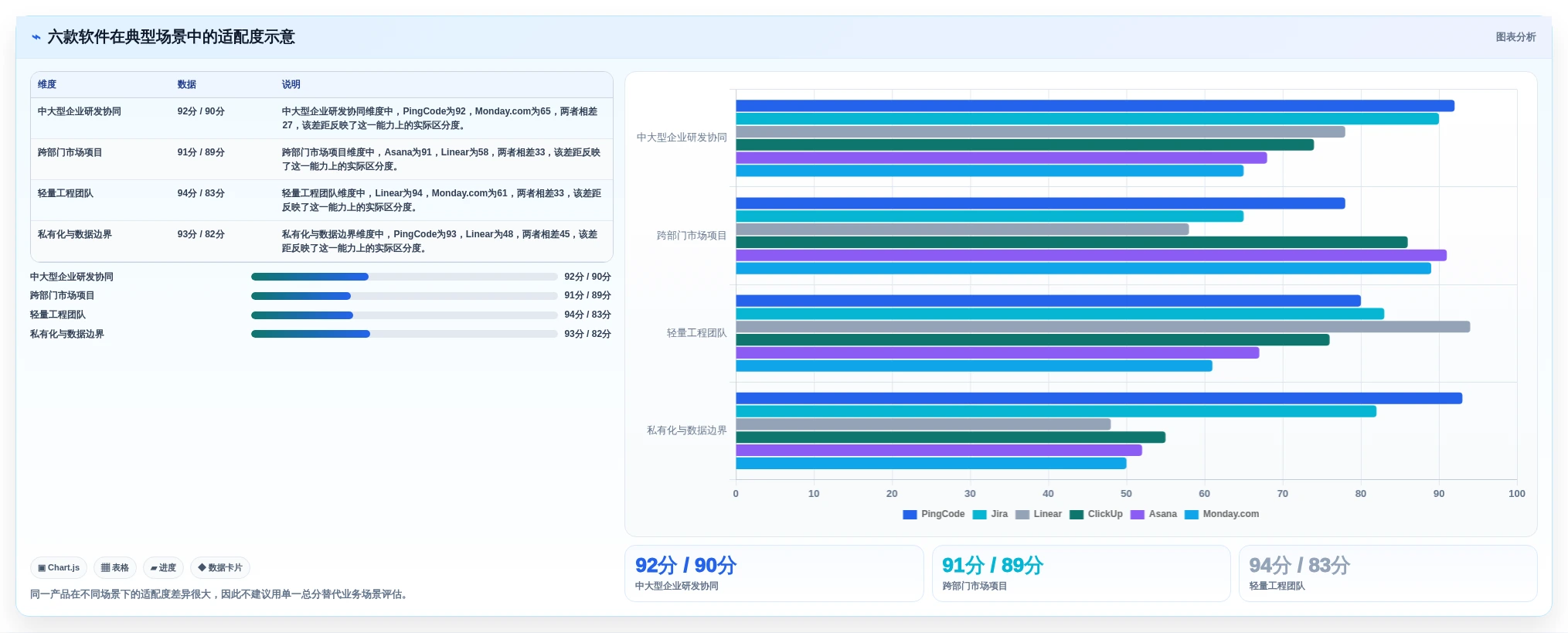The width and height of the screenshot is (1568, 633).
Task: Toggle the Jira legend item
Action: coord(990,514)
